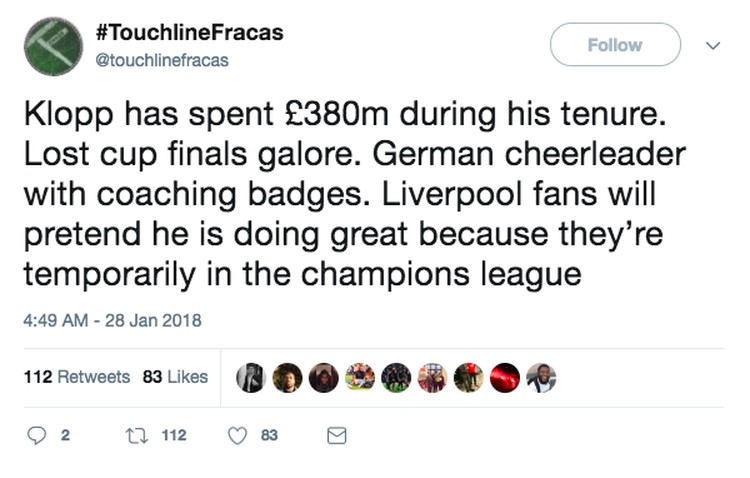Viewport: 750px width, 478px height.
Task: Click the first liker avatar in the row
Action: (x=250, y=377)
